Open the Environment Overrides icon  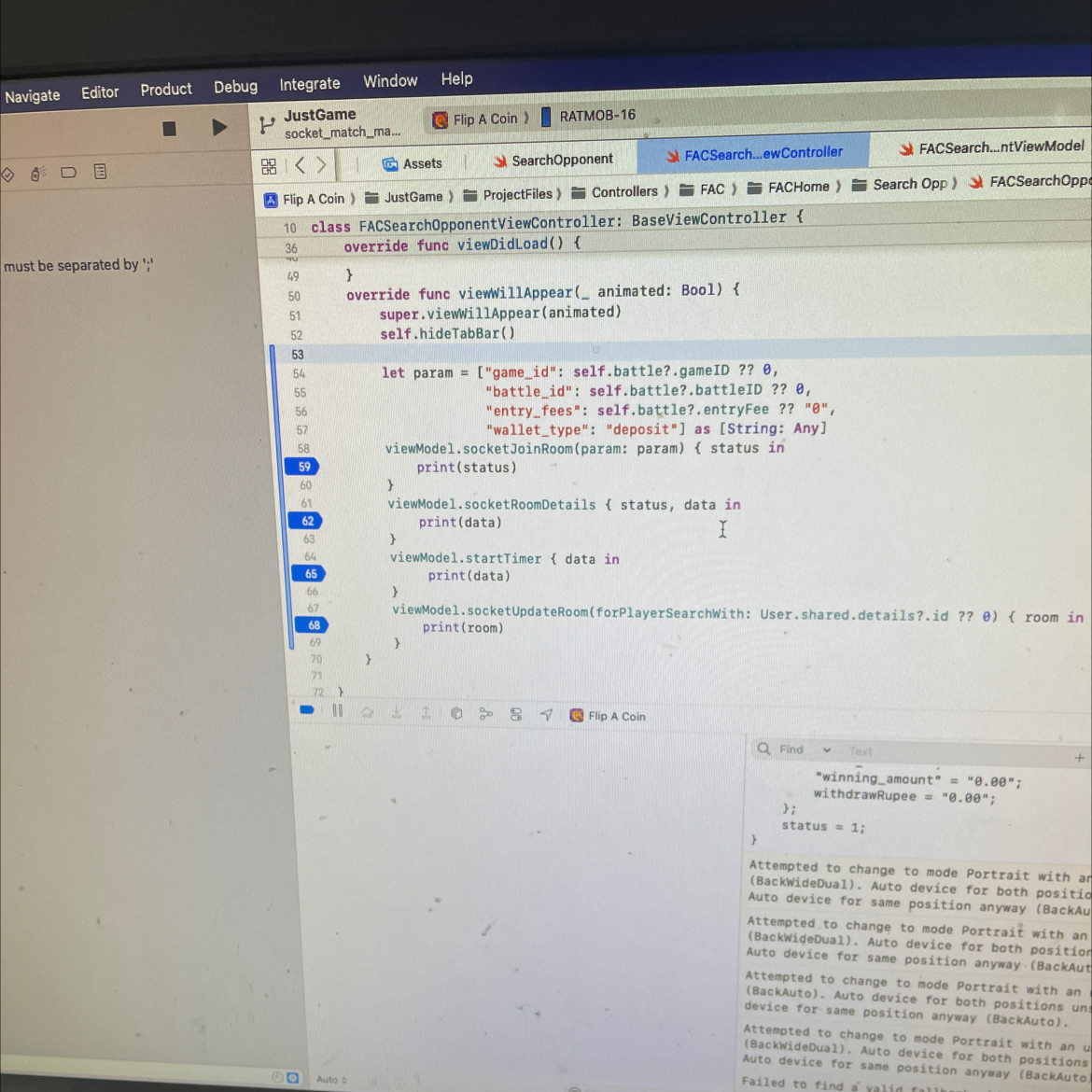516,715
